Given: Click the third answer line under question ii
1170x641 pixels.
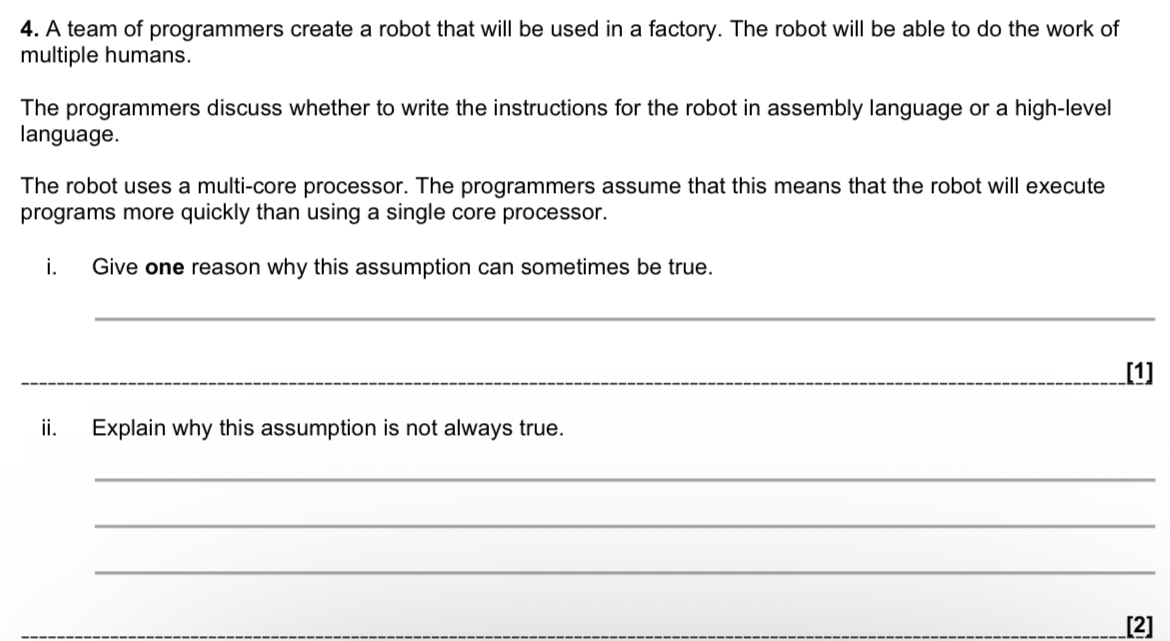Looking at the screenshot, I should pos(622,572).
